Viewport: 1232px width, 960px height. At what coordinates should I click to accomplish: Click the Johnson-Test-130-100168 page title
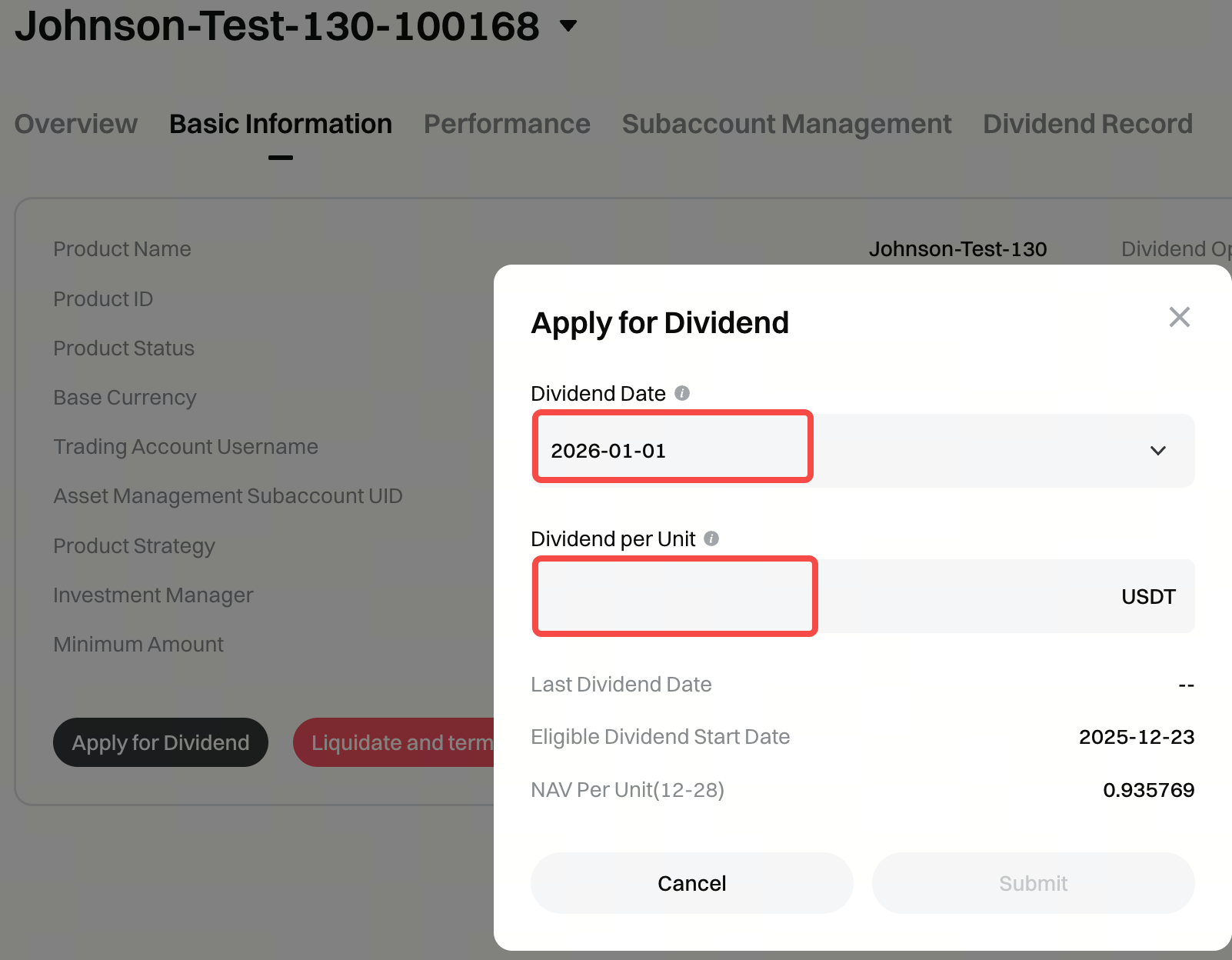click(277, 26)
